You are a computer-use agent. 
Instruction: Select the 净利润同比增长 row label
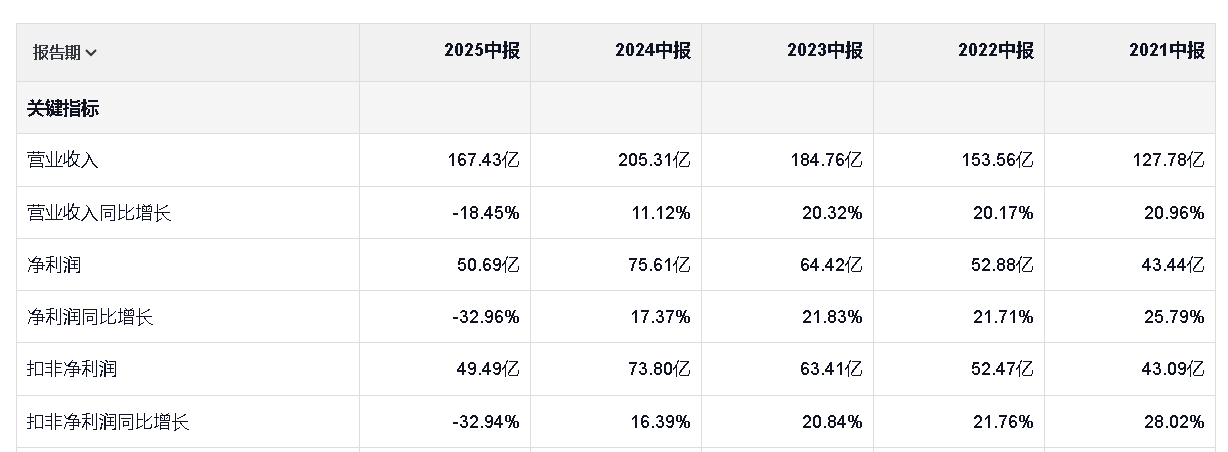tap(90, 317)
